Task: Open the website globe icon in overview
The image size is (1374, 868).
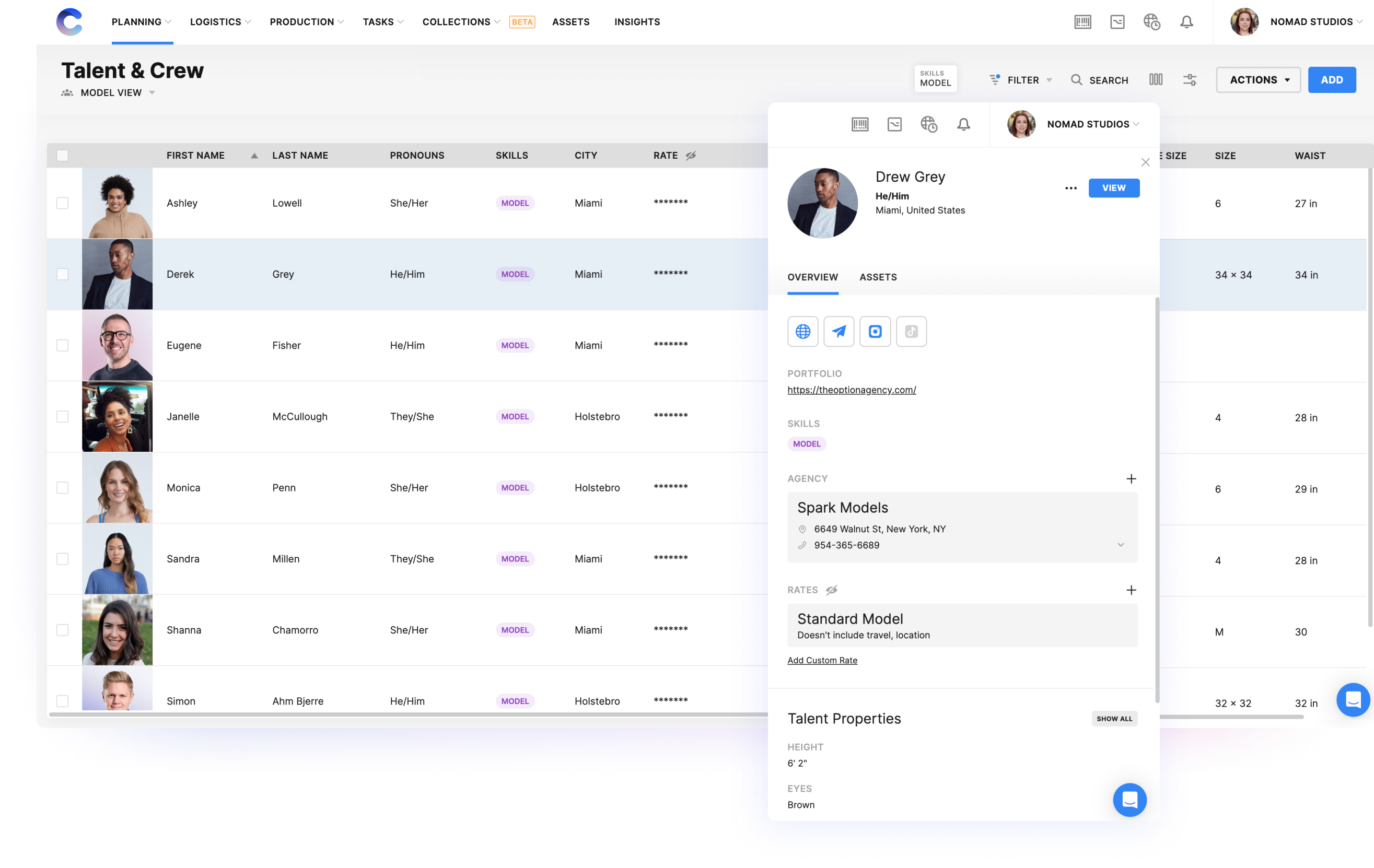Action: (x=802, y=331)
